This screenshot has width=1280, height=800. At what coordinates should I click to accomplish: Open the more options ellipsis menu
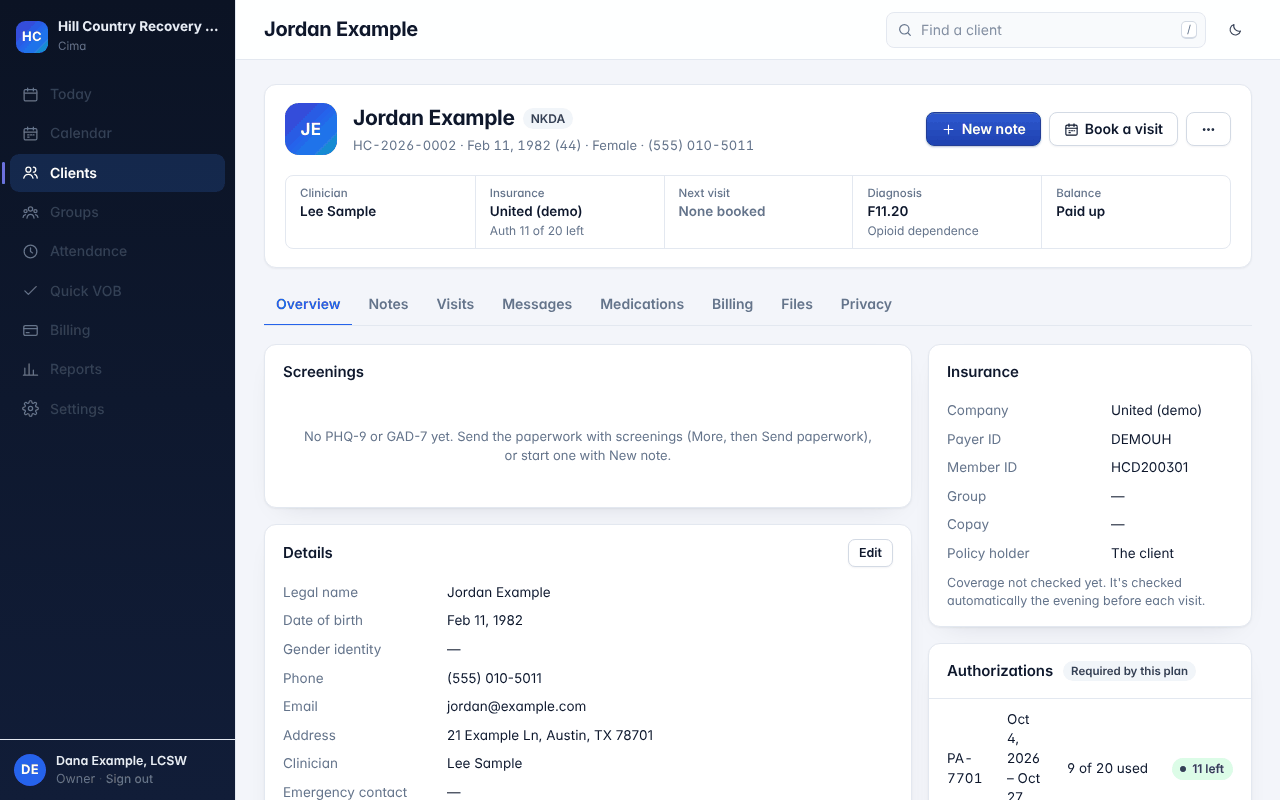tap(1208, 129)
